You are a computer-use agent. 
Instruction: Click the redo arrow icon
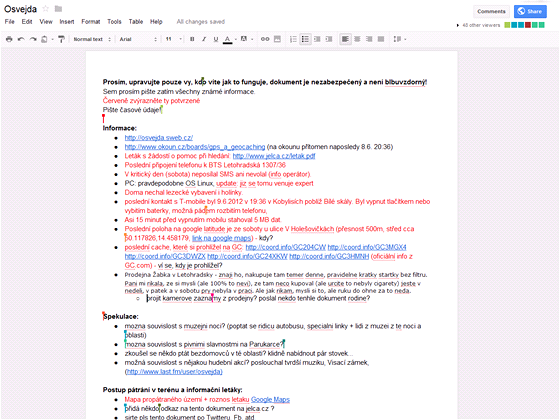point(33,39)
